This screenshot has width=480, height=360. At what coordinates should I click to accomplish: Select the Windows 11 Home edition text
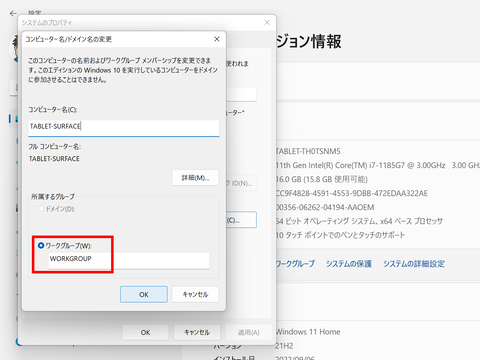[x=308, y=332]
